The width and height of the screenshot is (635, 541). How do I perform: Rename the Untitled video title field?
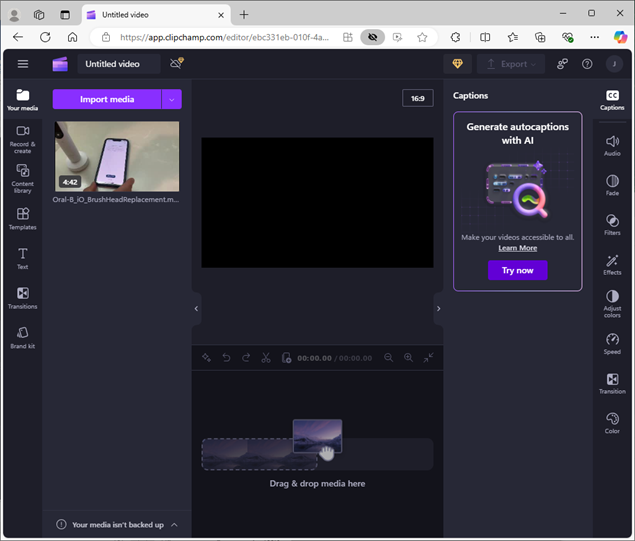click(x=119, y=64)
